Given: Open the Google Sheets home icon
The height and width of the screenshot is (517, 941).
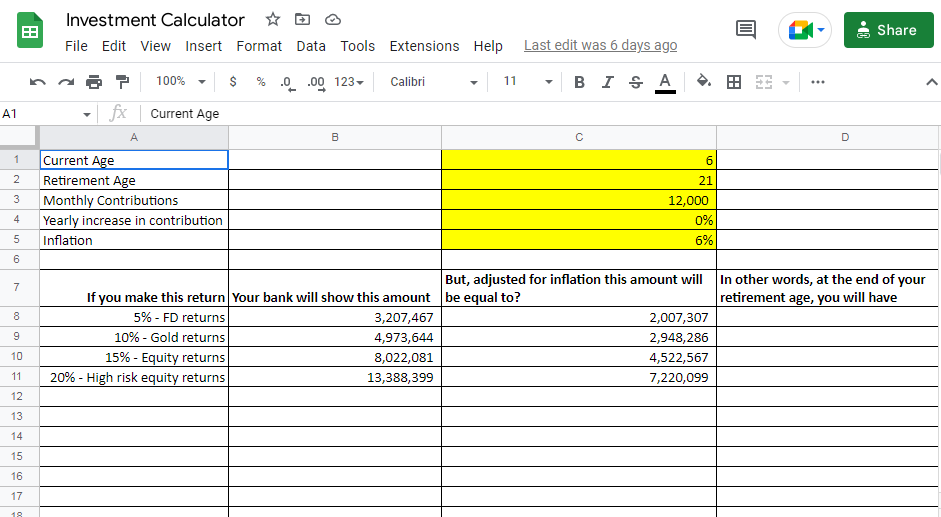Looking at the screenshot, I should point(30,31).
